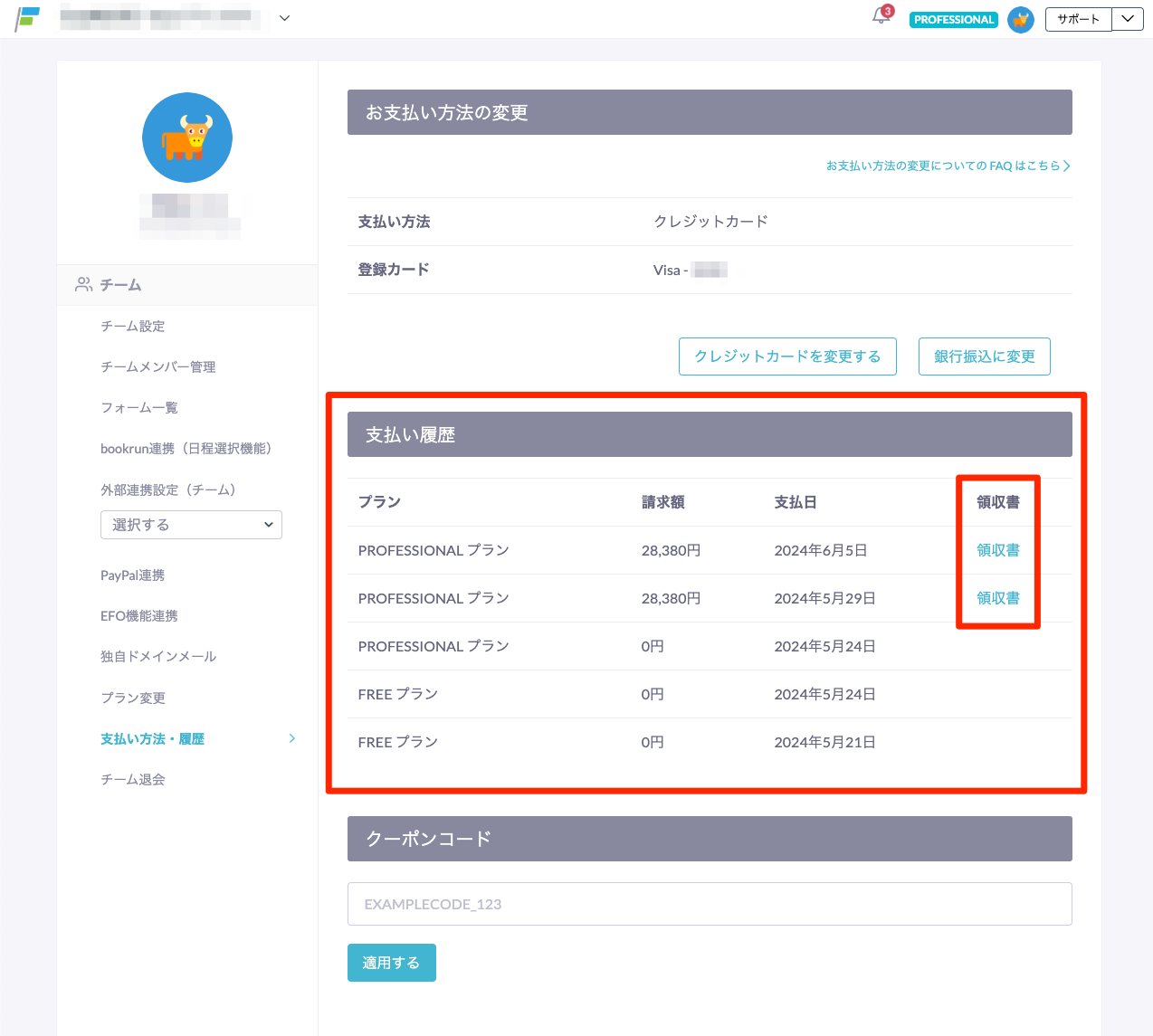Viewport: 1153px width, 1036px height.
Task: Open チーム退会 menu item
Action: click(133, 779)
